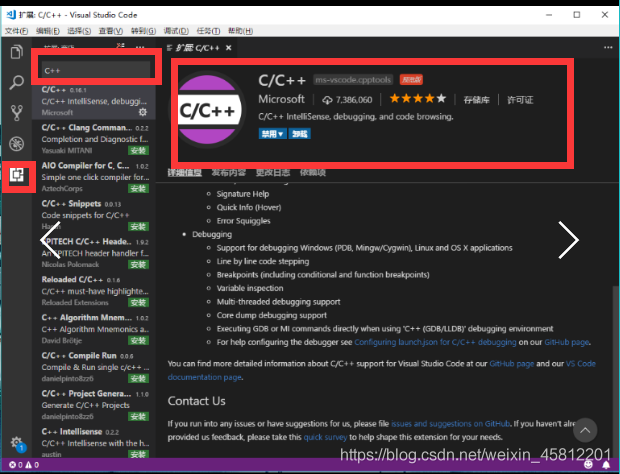Switch to the 依赖项 tab
Screen dimensions: 620x474
[313, 172]
